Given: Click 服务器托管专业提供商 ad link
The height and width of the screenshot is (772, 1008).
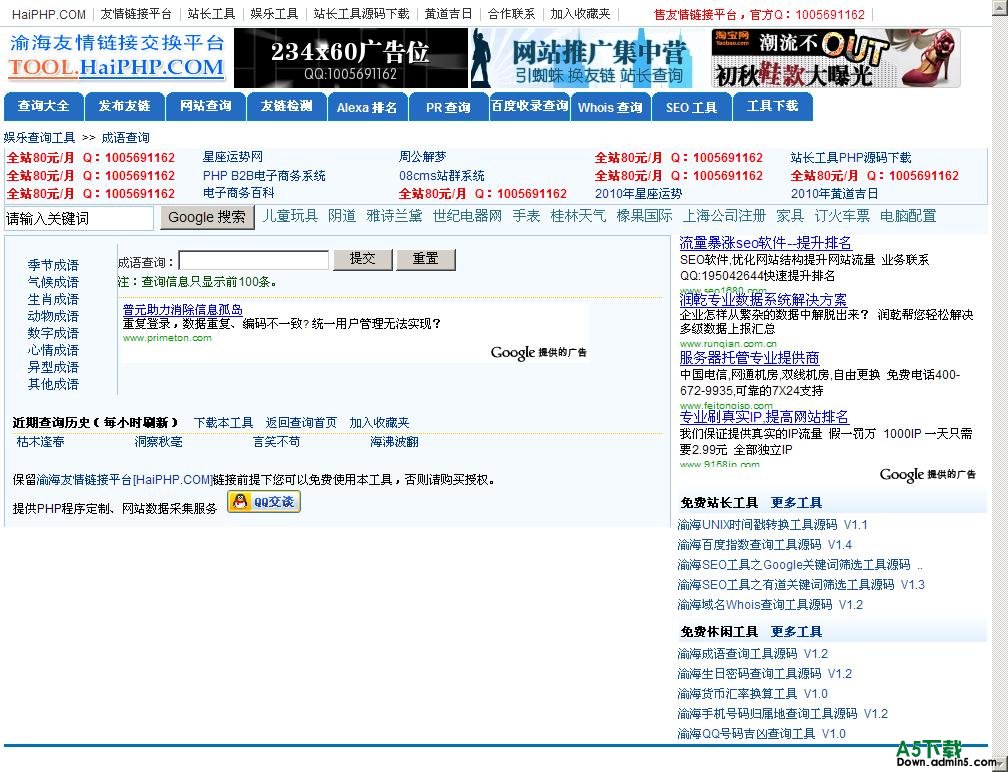Looking at the screenshot, I should tap(750, 357).
